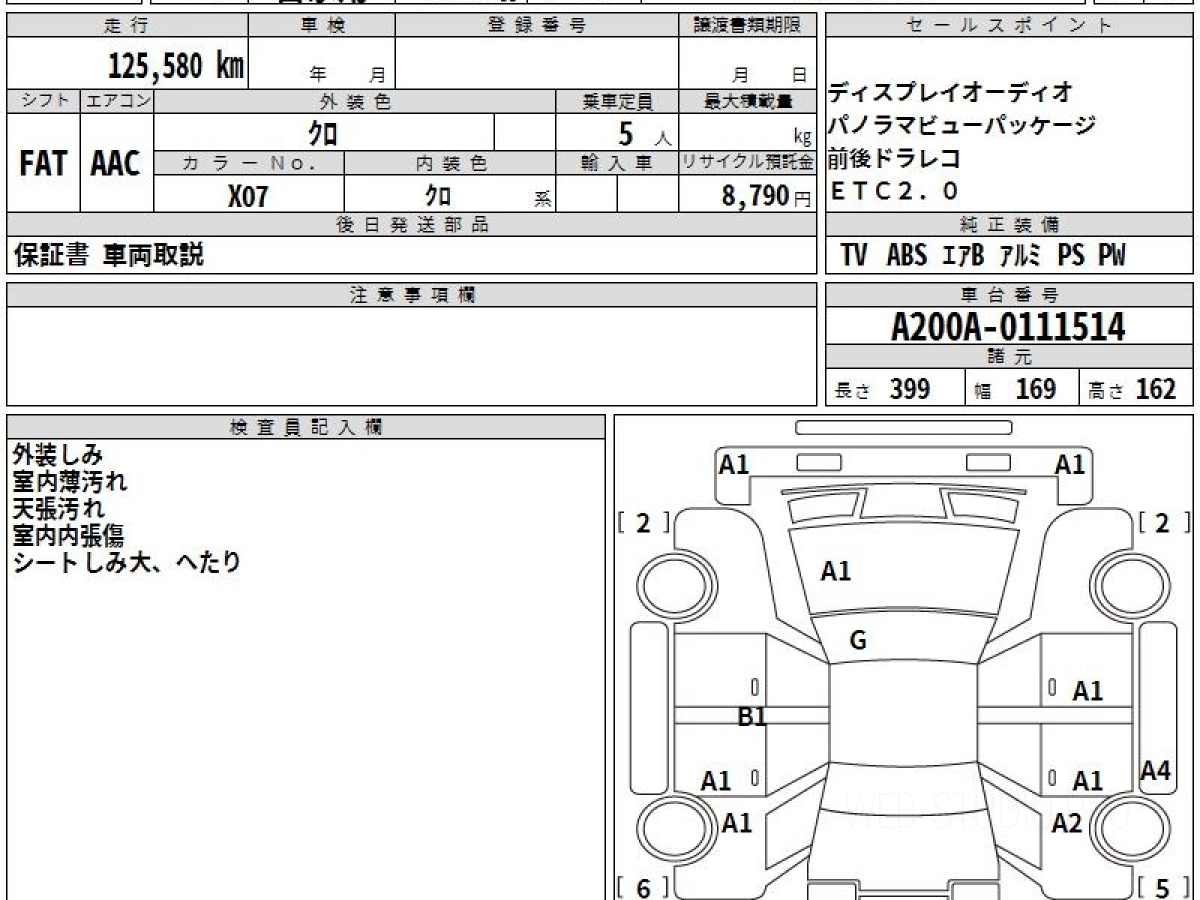This screenshot has height=900, width=1200.
Task: Select the ABS equipment label
Action: point(907,256)
